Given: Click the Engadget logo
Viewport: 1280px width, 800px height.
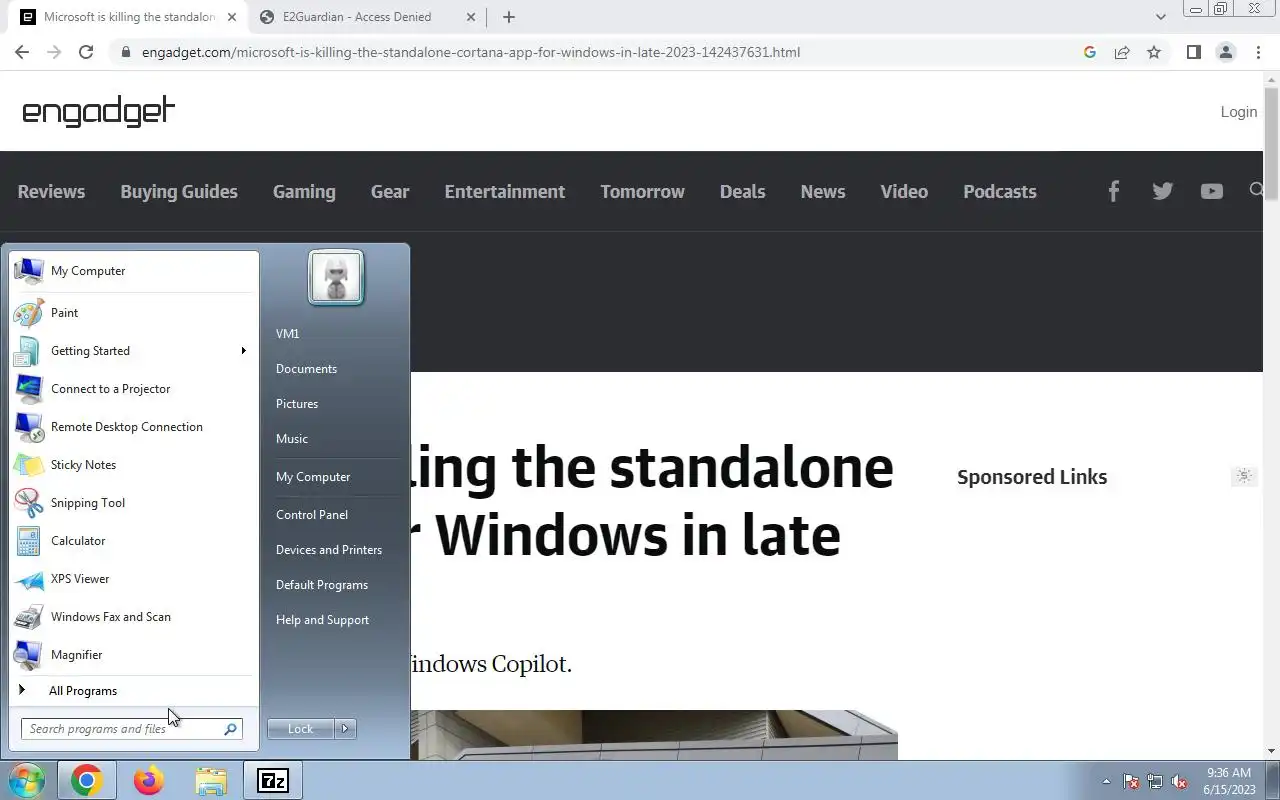Looking at the screenshot, I should point(98,111).
